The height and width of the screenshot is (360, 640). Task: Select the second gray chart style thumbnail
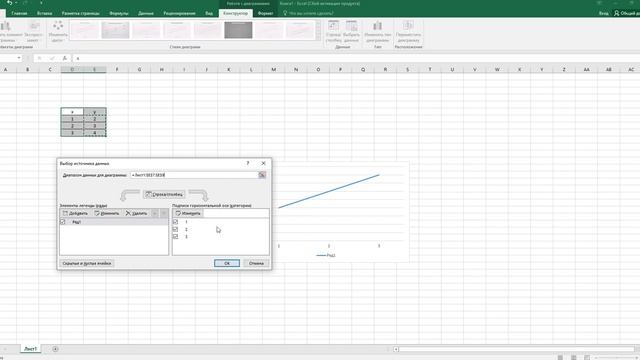click(x=116, y=30)
